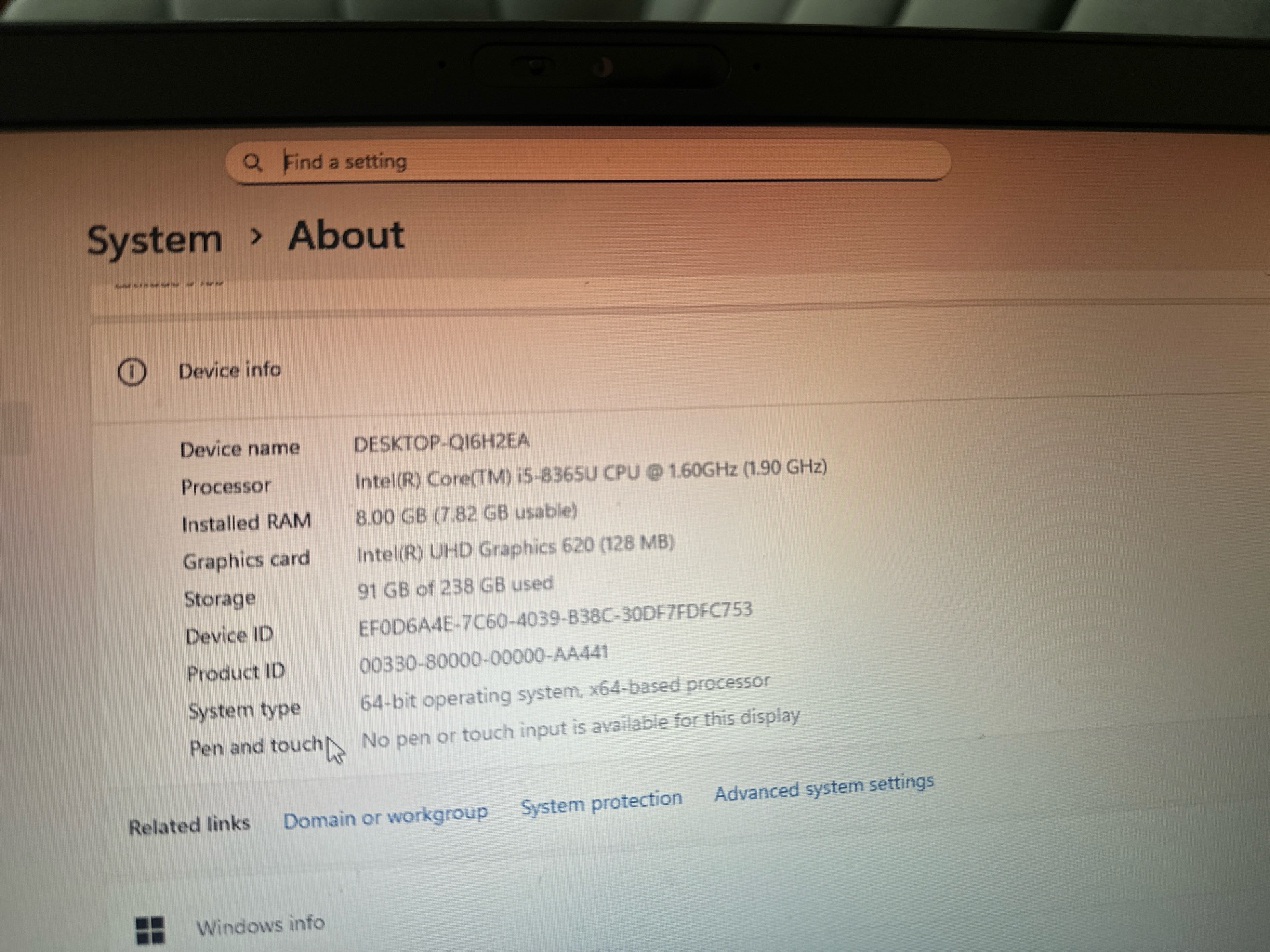Go back to System breadcrumb
The width and height of the screenshot is (1270, 952).
[x=155, y=239]
